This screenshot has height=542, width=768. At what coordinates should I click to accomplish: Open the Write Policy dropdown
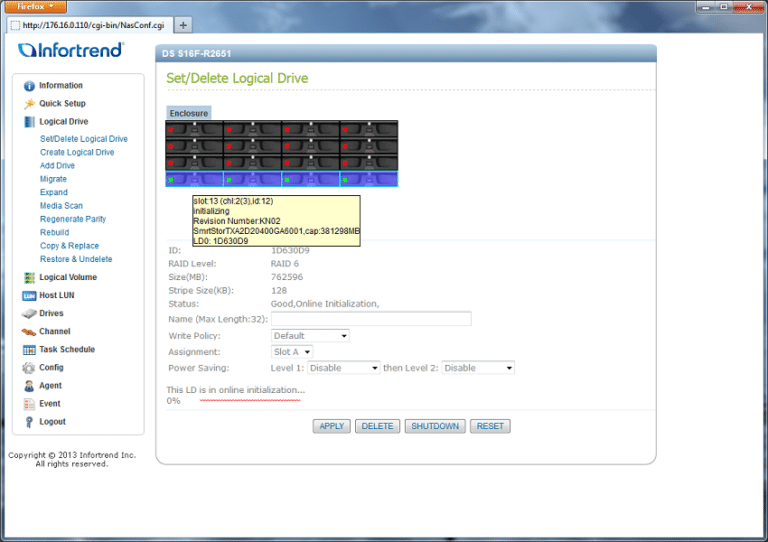pos(310,336)
